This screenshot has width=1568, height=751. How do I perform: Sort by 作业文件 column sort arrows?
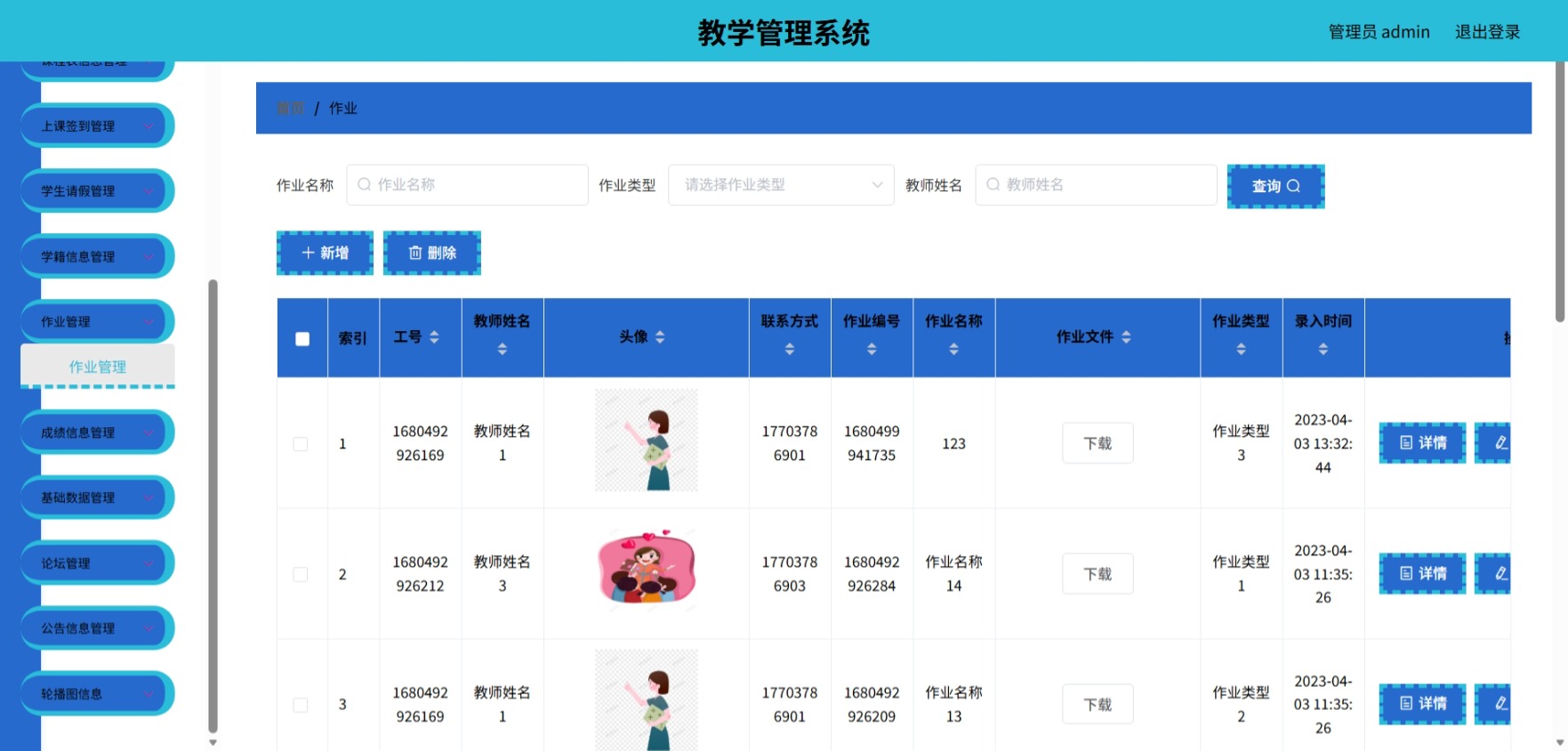[x=1126, y=337]
